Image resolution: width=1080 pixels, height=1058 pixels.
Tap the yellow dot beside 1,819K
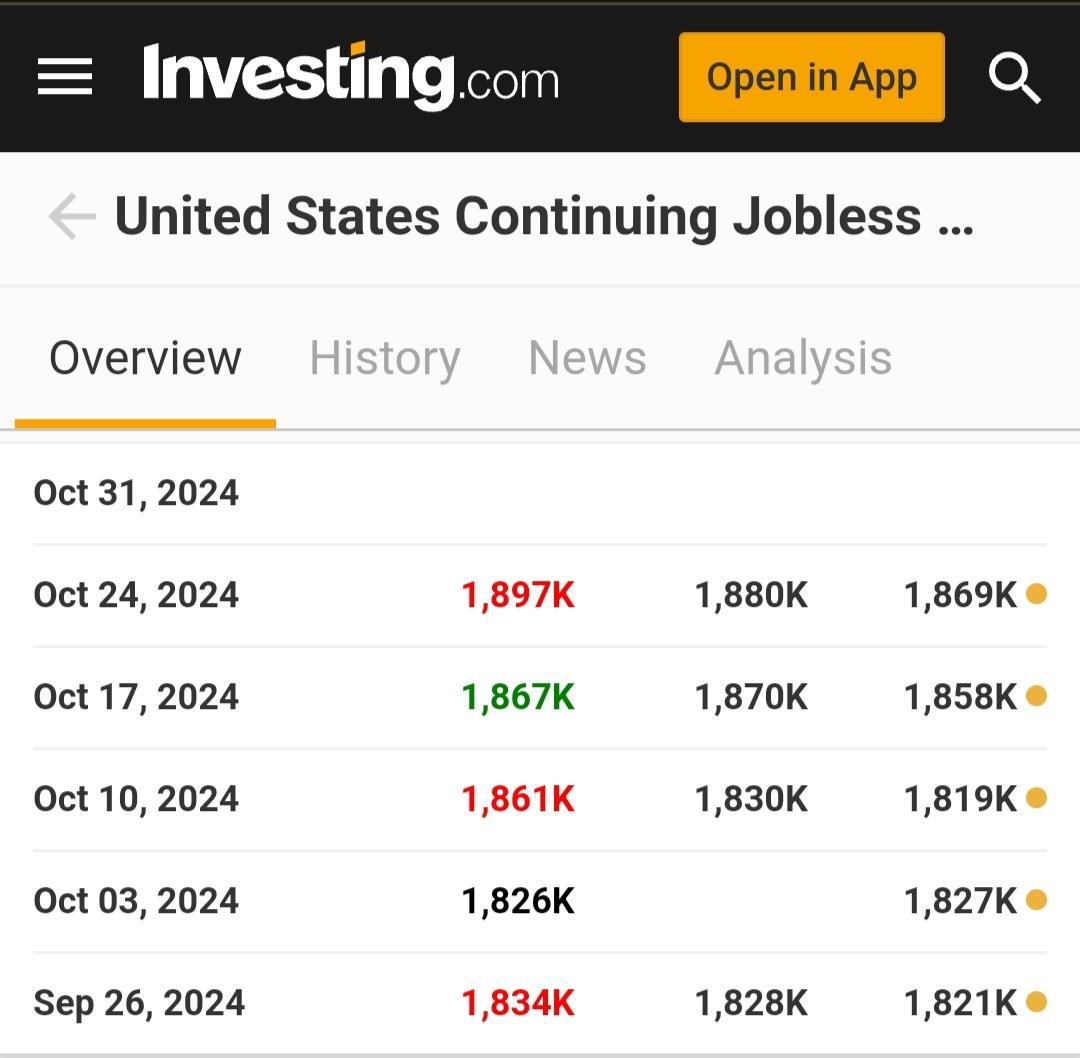[x=1036, y=798]
